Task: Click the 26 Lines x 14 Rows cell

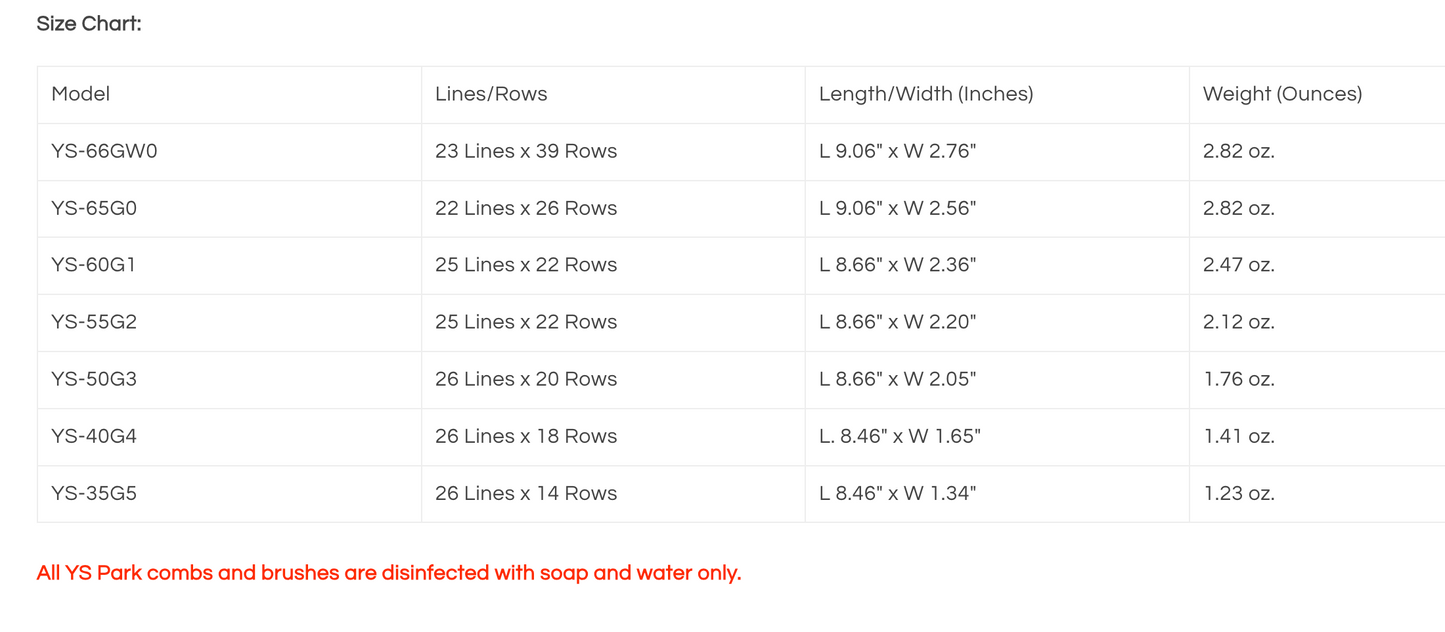Action: pos(526,493)
